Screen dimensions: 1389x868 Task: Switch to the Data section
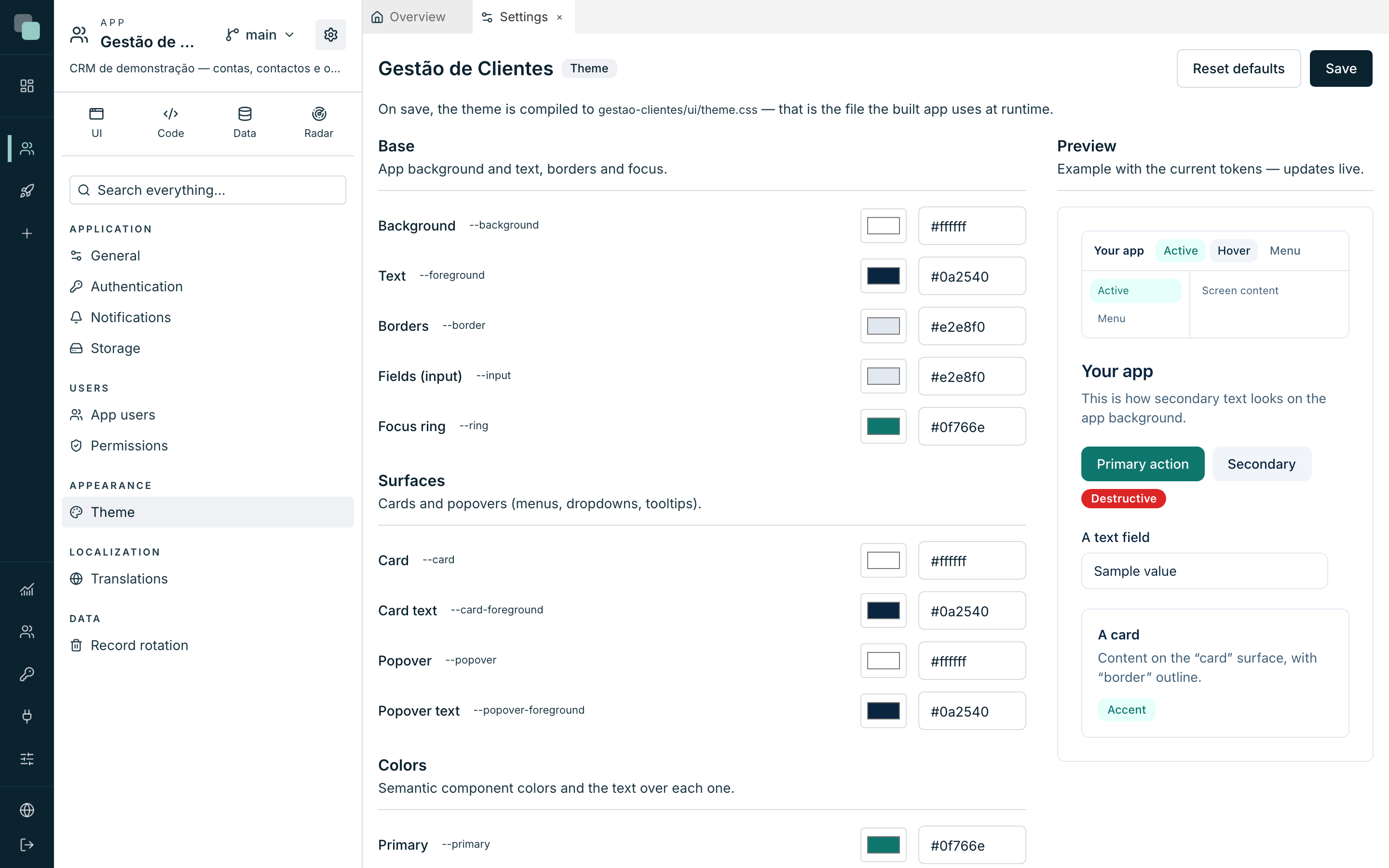[x=245, y=122]
